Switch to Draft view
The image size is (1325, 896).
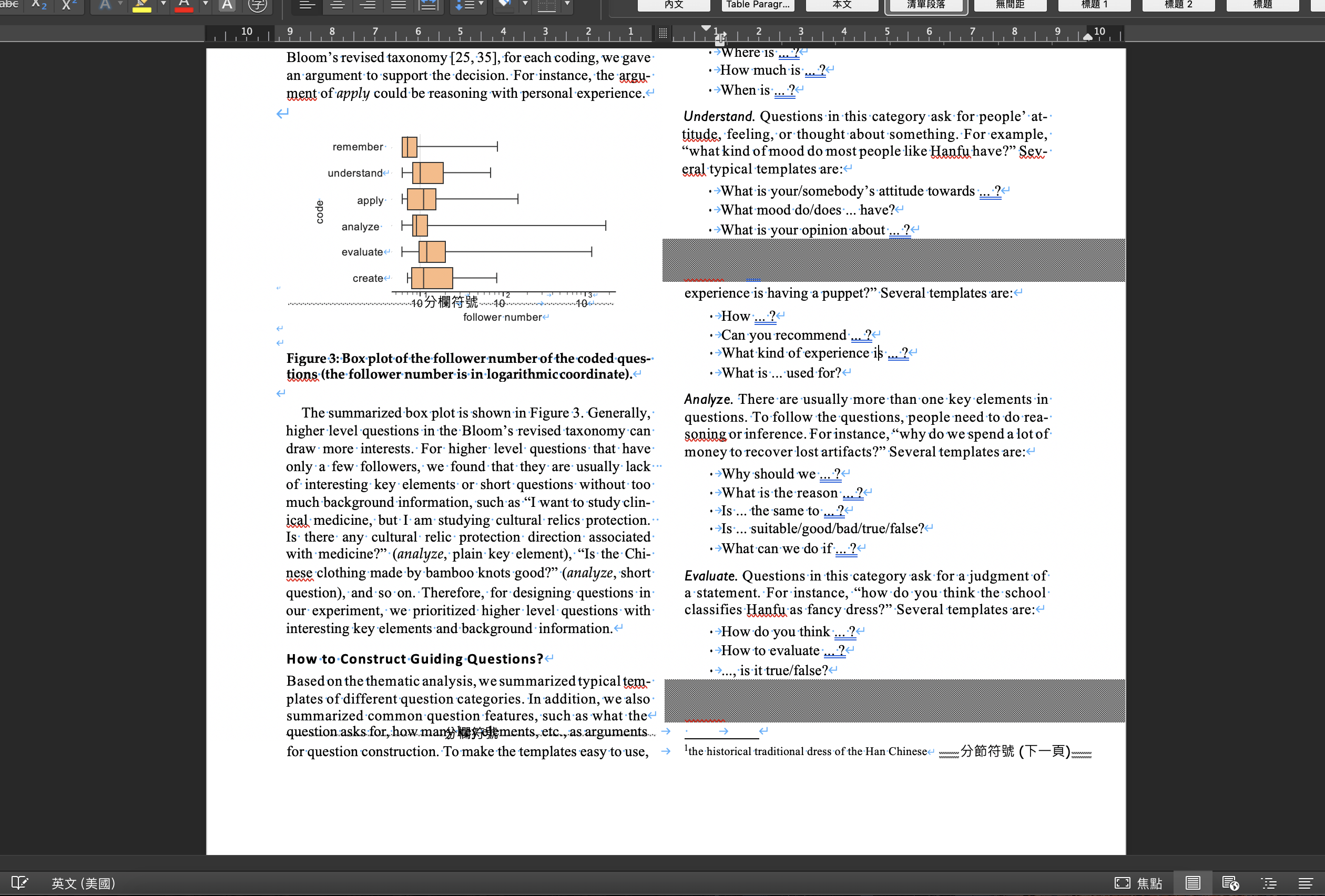click(1306, 883)
